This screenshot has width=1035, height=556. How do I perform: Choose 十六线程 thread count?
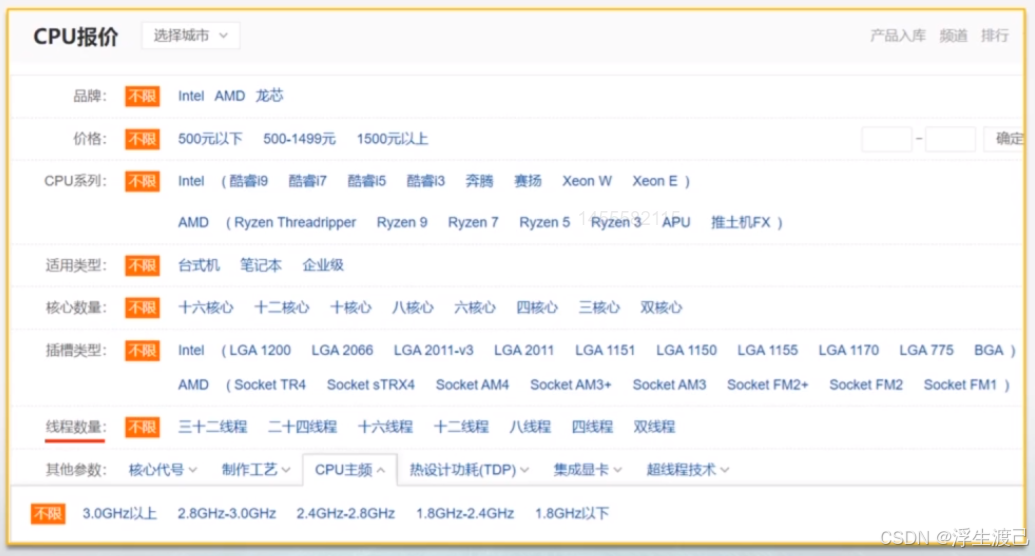tap(385, 427)
